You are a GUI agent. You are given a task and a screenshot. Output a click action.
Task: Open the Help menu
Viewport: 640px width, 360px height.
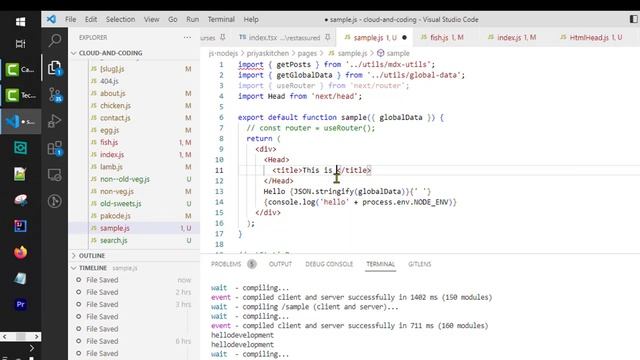click(x=251, y=19)
